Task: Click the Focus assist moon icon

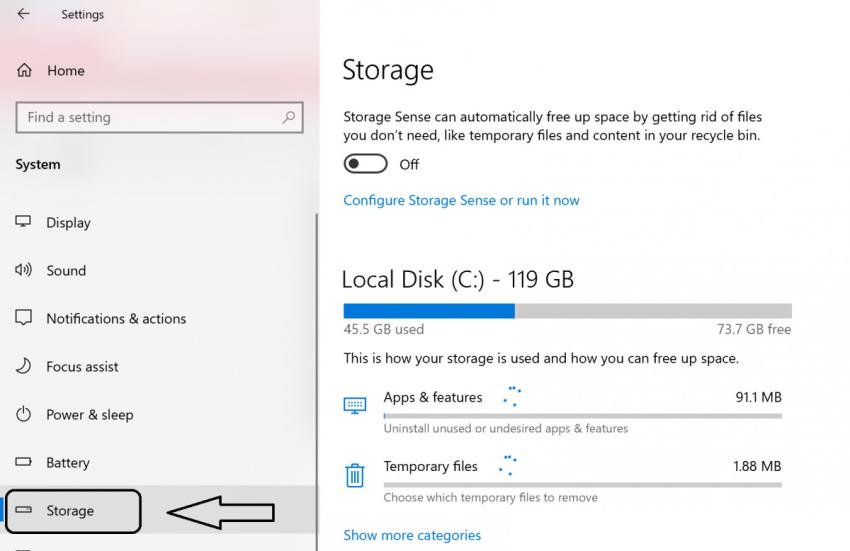Action: tap(23, 366)
